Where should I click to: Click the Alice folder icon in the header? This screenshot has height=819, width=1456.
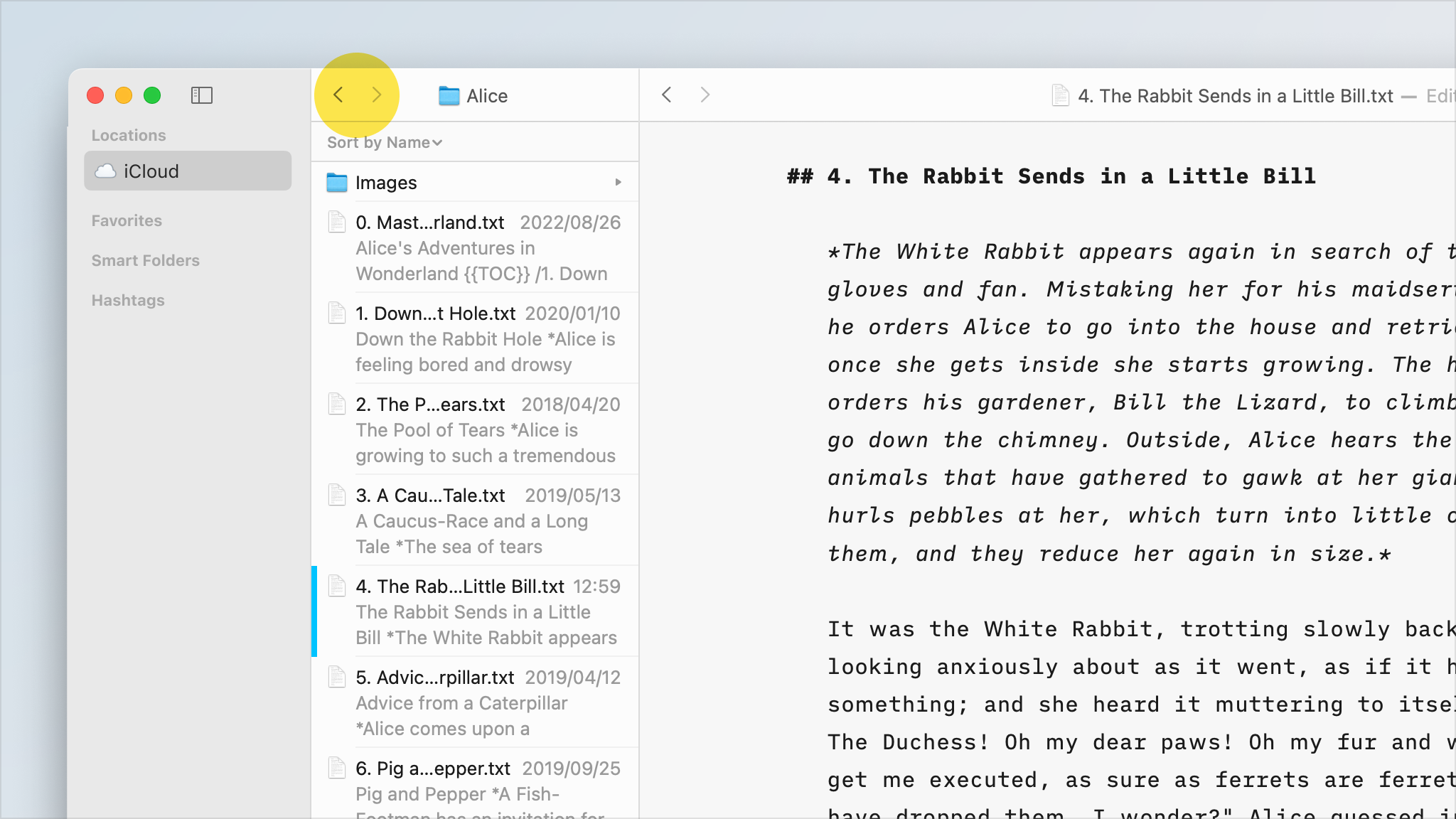[x=449, y=96]
